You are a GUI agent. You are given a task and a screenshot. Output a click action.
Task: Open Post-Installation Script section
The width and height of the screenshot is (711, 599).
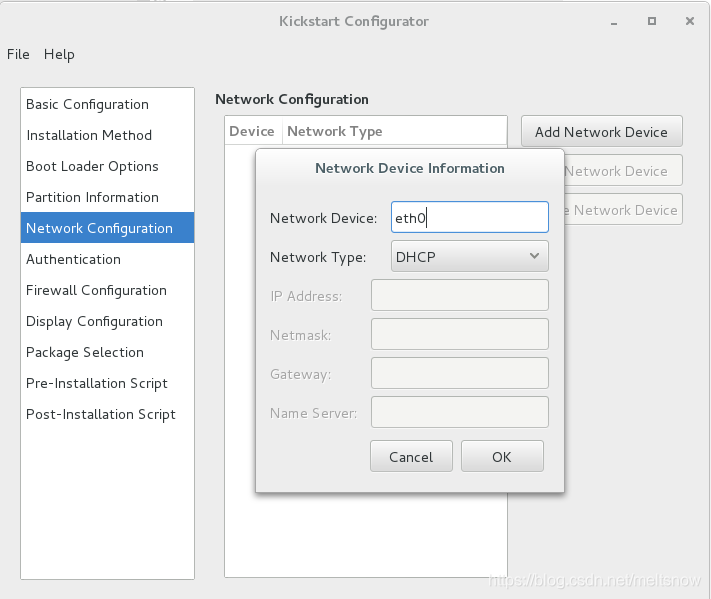click(107, 414)
